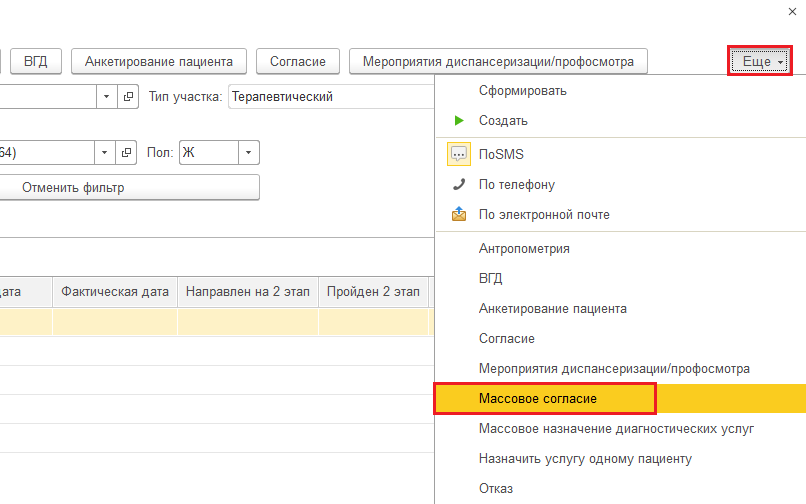
Task: Click the Анкетирование пациента toolbar button
Action: (165, 62)
